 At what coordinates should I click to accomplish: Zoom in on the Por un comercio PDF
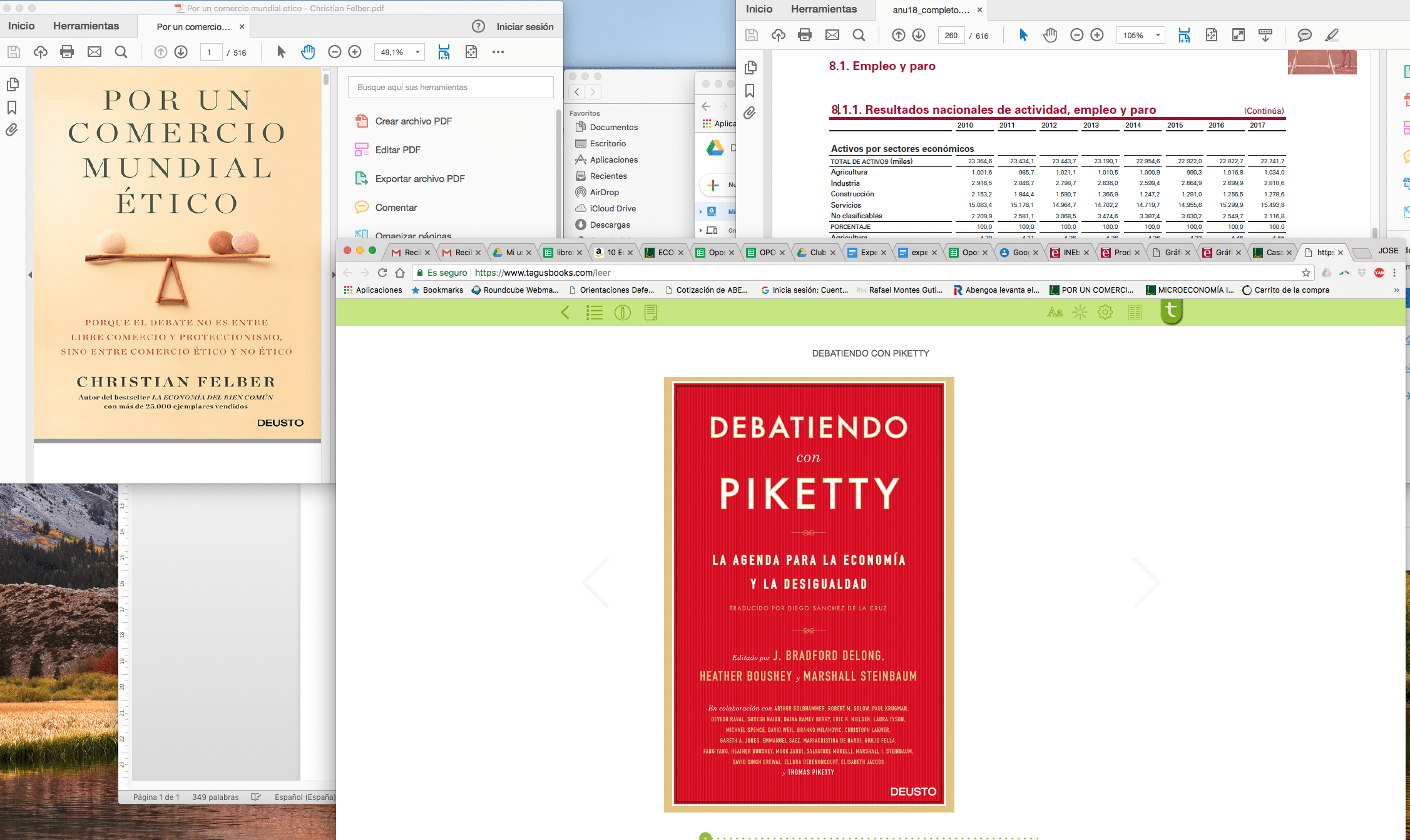pyautogui.click(x=355, y=52)
